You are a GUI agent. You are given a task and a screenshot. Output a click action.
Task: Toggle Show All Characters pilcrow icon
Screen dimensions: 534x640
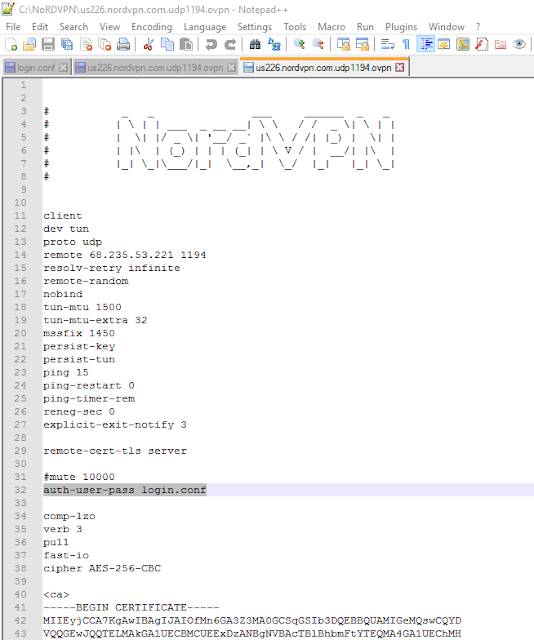(406, 44)
